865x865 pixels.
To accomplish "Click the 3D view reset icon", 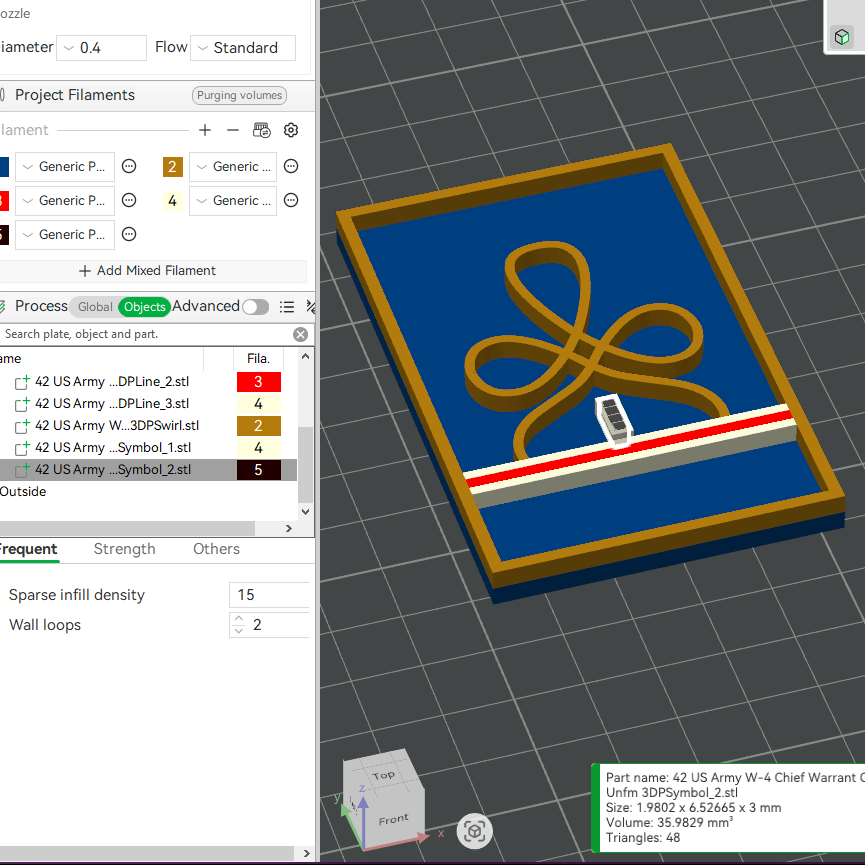I will coord(474,831).
